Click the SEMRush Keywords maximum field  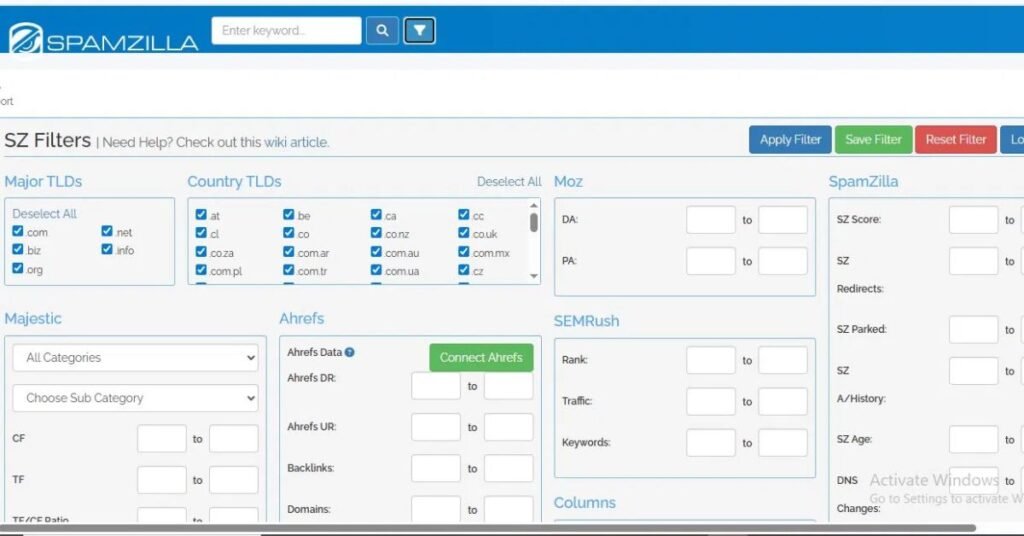pos(783,443)
